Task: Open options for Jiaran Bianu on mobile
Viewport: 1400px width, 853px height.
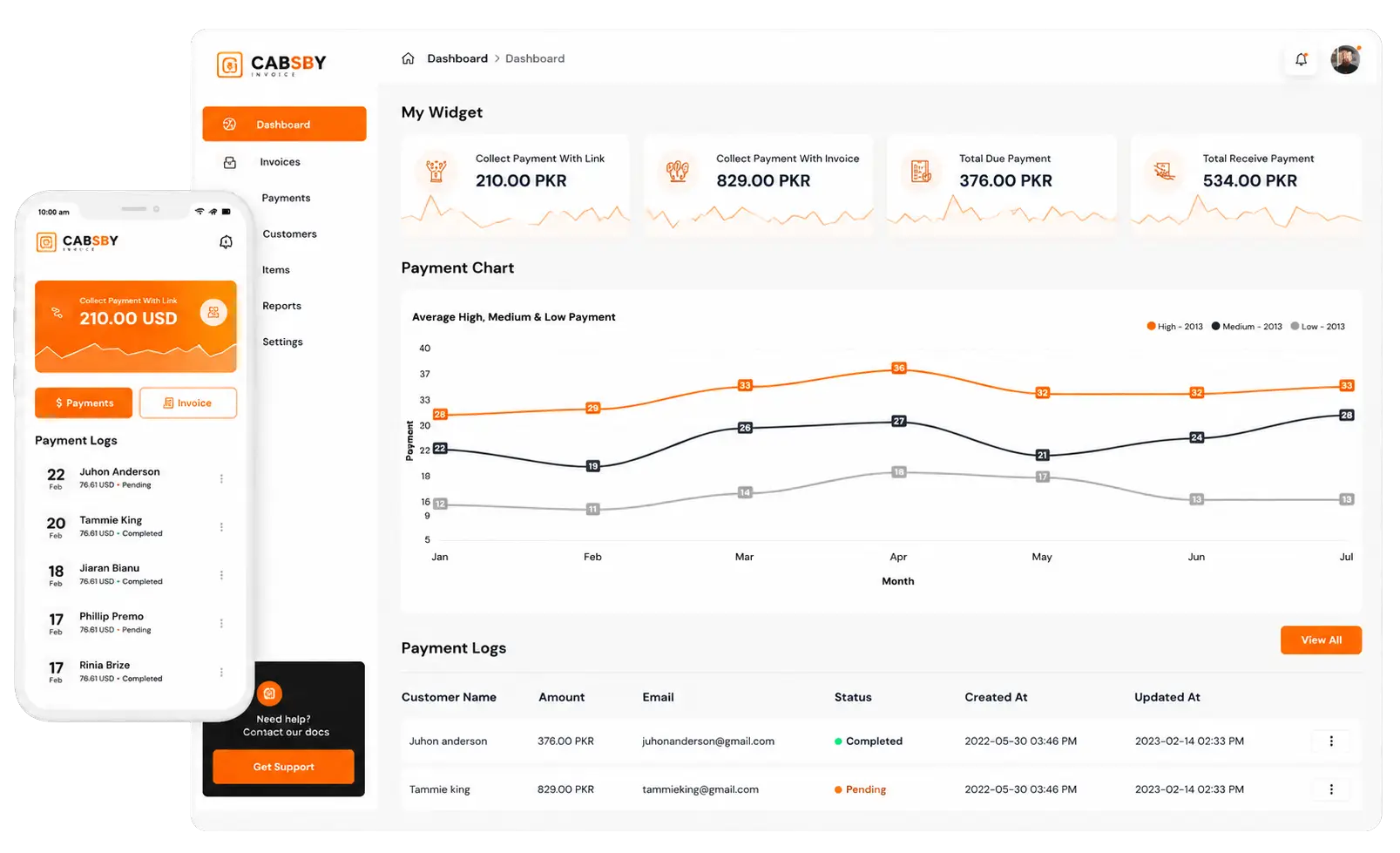Action: pyautogui.click(x=221, y=575)
